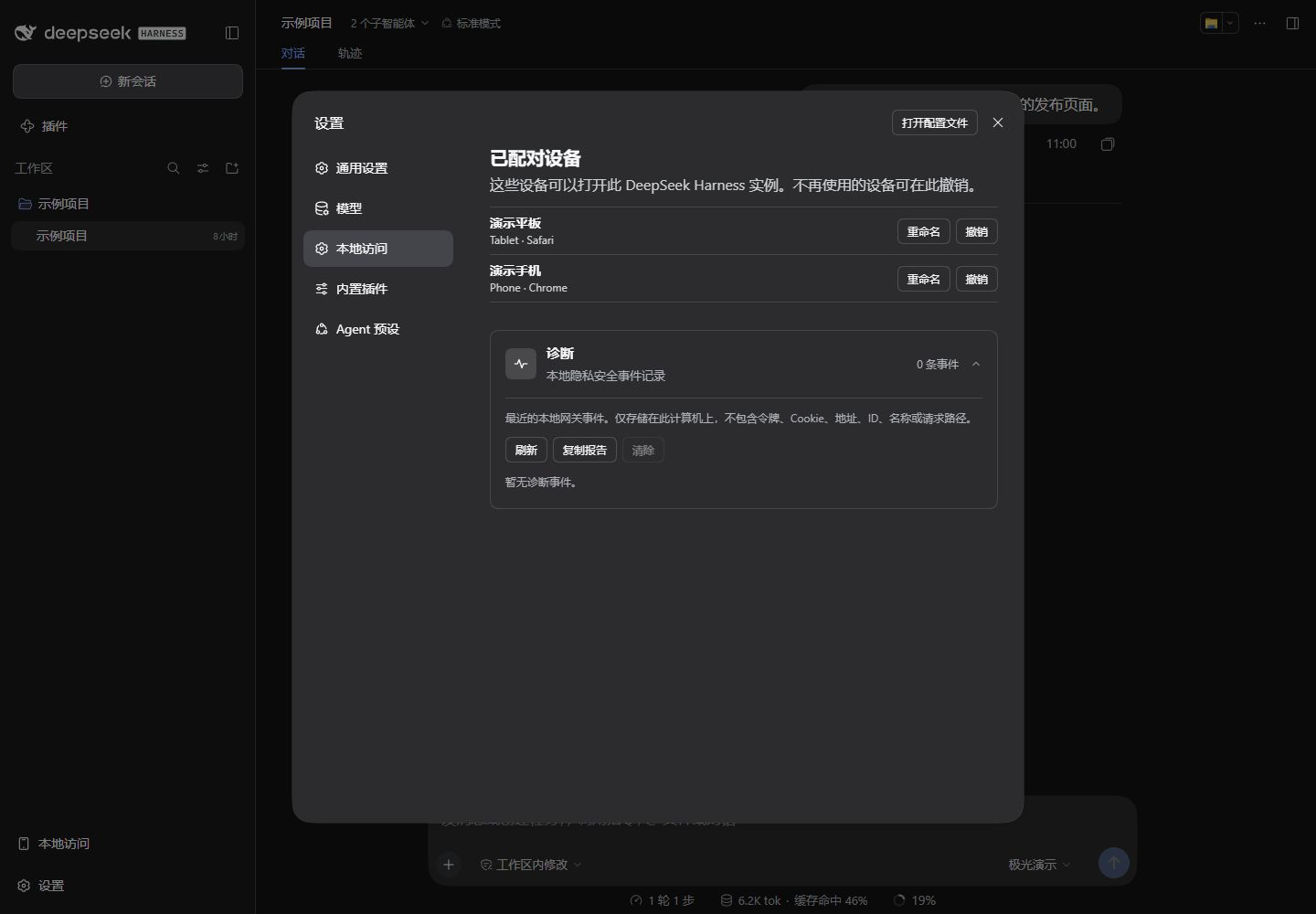Collapse the 诊断 section chevron
The height and width of the screenshot is (914, 1316).
976,364
